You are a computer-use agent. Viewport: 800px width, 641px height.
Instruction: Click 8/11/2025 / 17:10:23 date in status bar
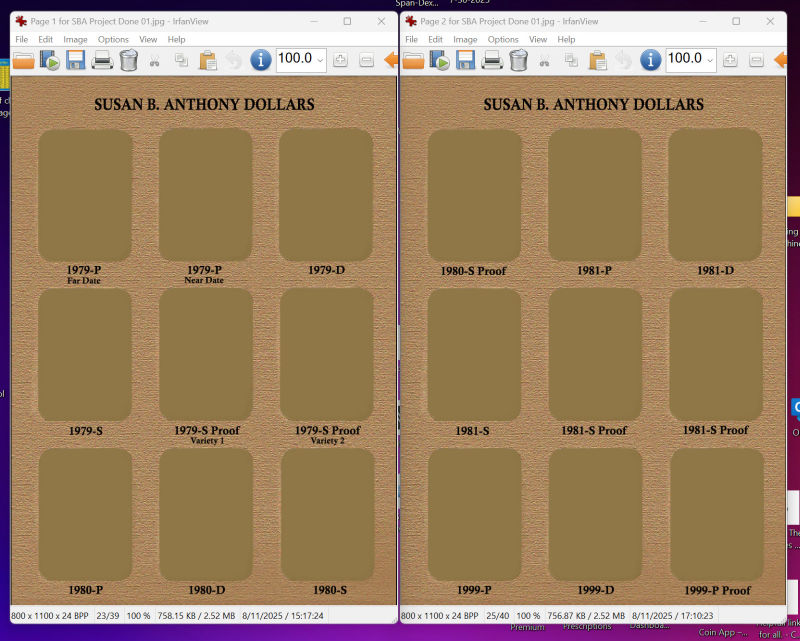tap(672, 616)
